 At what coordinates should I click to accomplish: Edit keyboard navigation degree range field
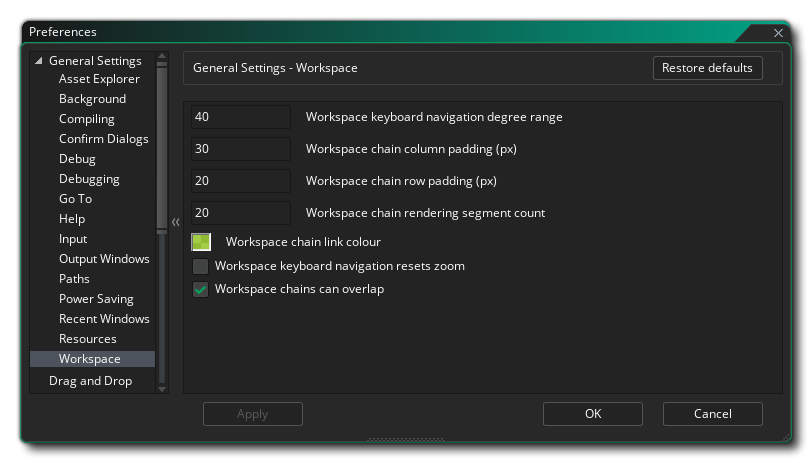click(241, 117)
